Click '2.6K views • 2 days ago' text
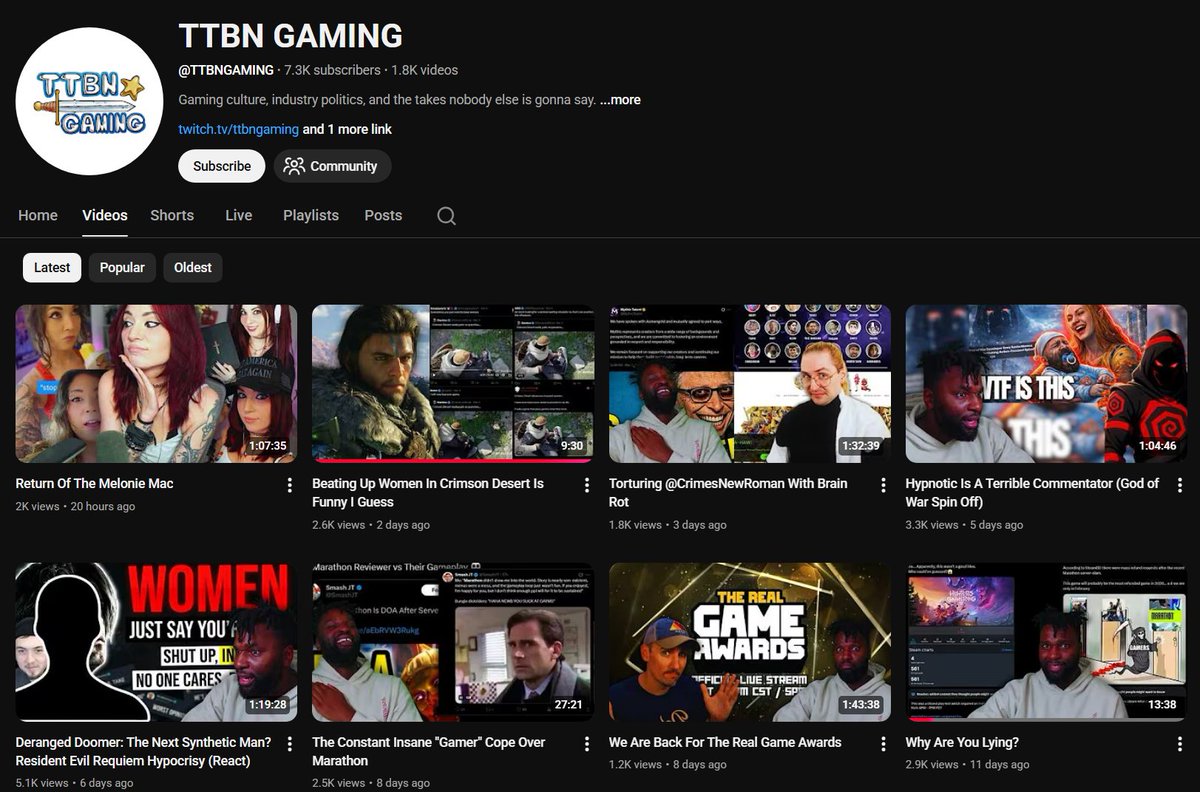The image size is (1200, 792). coord(371,525)
